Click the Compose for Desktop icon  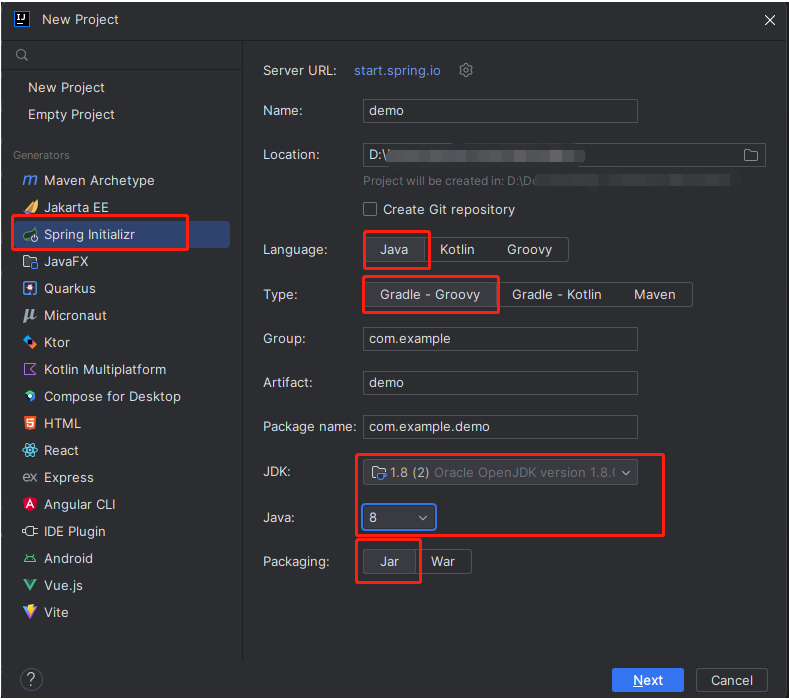[x=30, y=396]
